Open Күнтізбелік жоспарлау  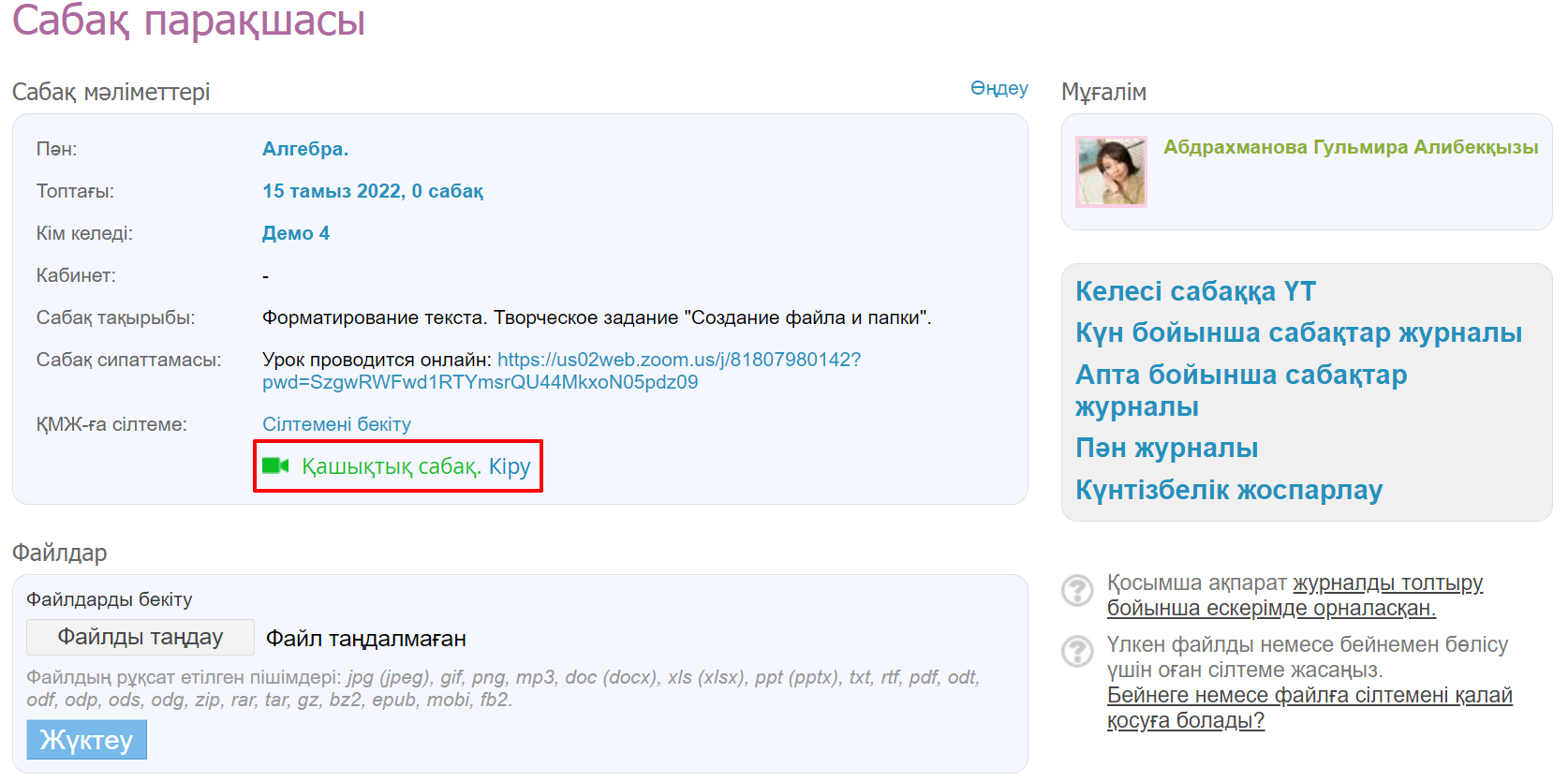coord(1228,490)
